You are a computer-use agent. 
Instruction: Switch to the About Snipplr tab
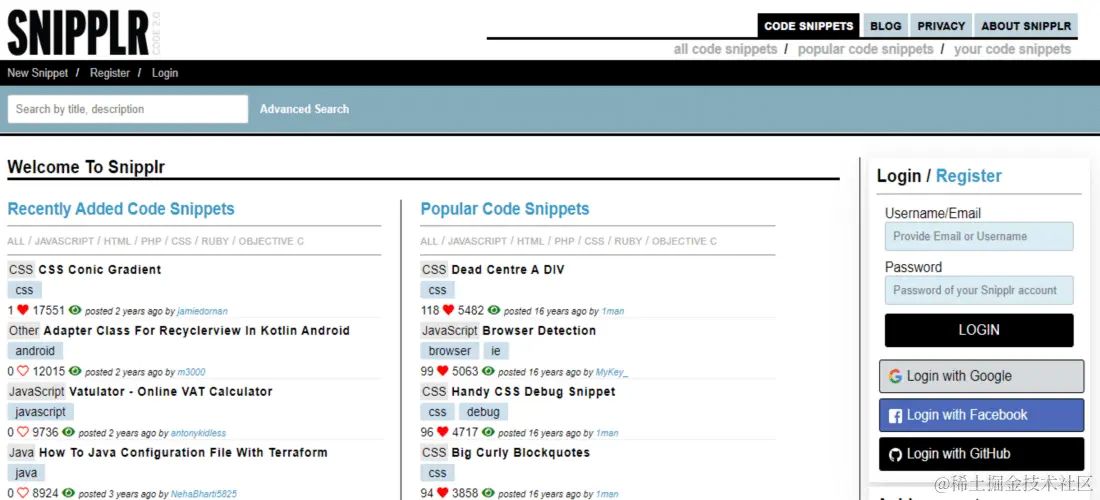(x=1025, y=26)
